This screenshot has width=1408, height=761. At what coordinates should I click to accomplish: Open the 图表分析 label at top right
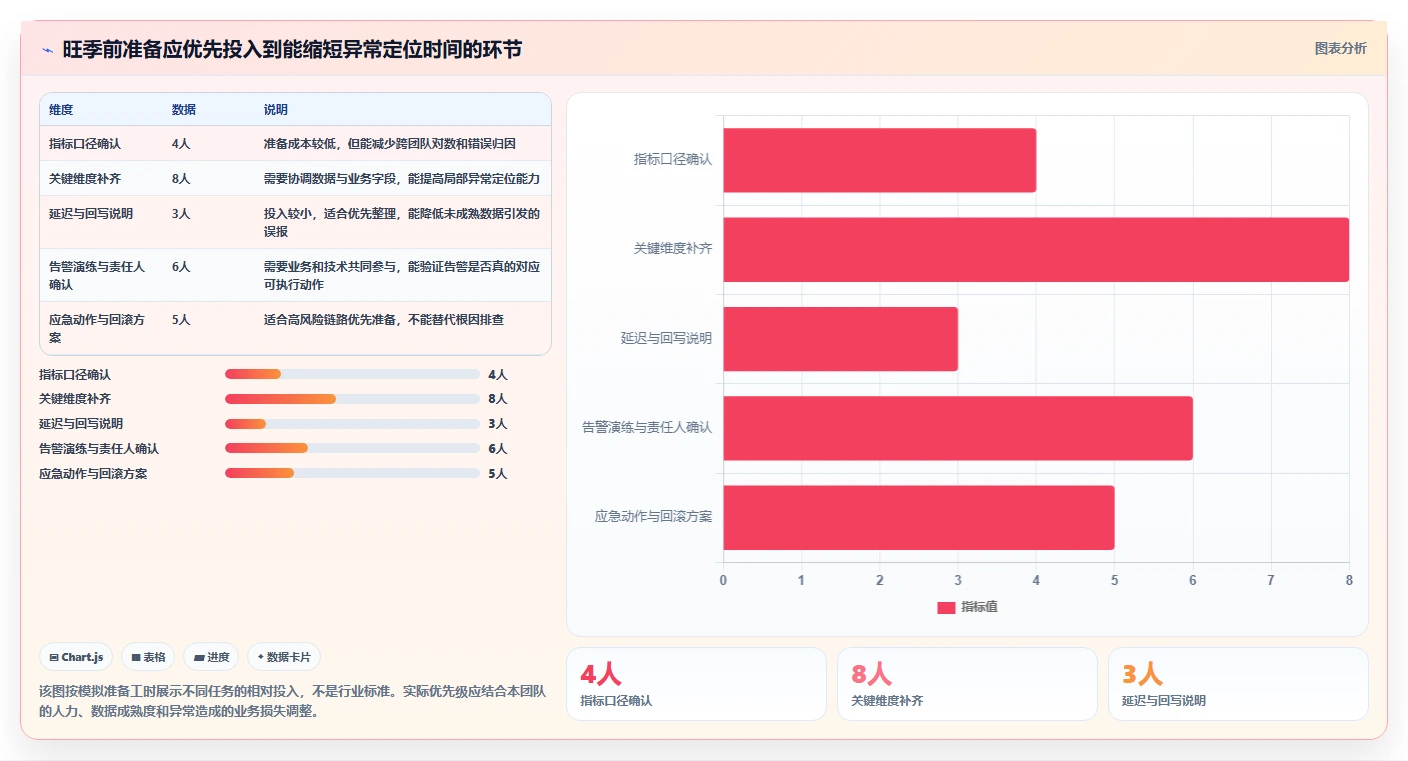(x=1340, y=49)
